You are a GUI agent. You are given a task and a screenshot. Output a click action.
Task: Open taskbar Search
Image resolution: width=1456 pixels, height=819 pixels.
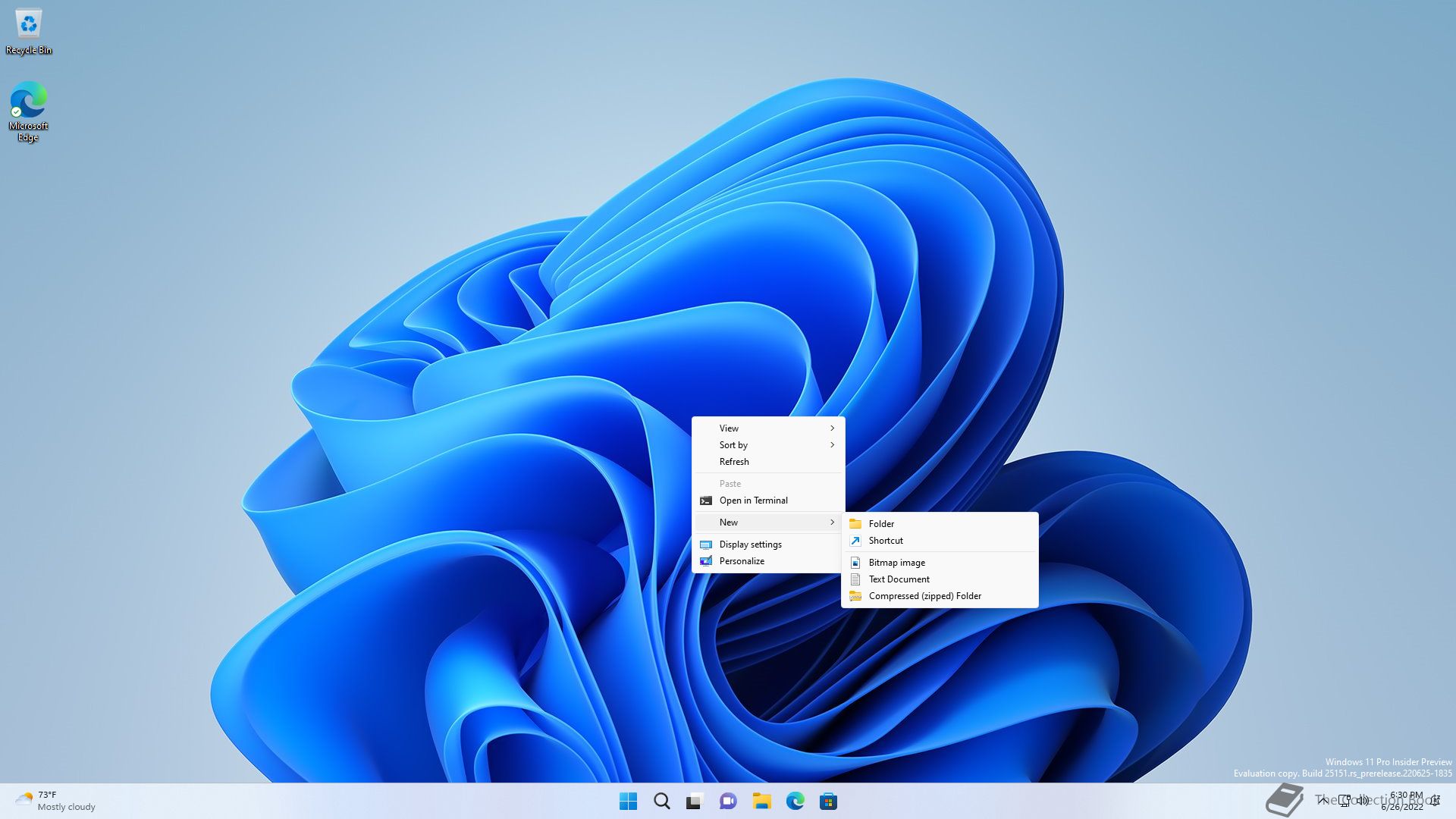(661, 801)
